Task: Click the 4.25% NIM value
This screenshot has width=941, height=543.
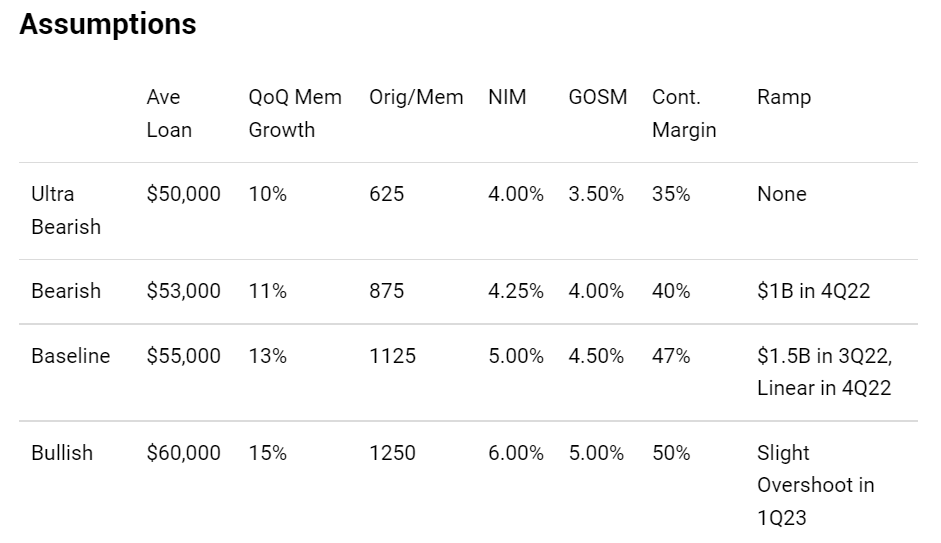Action: click(x=516, y=291)
